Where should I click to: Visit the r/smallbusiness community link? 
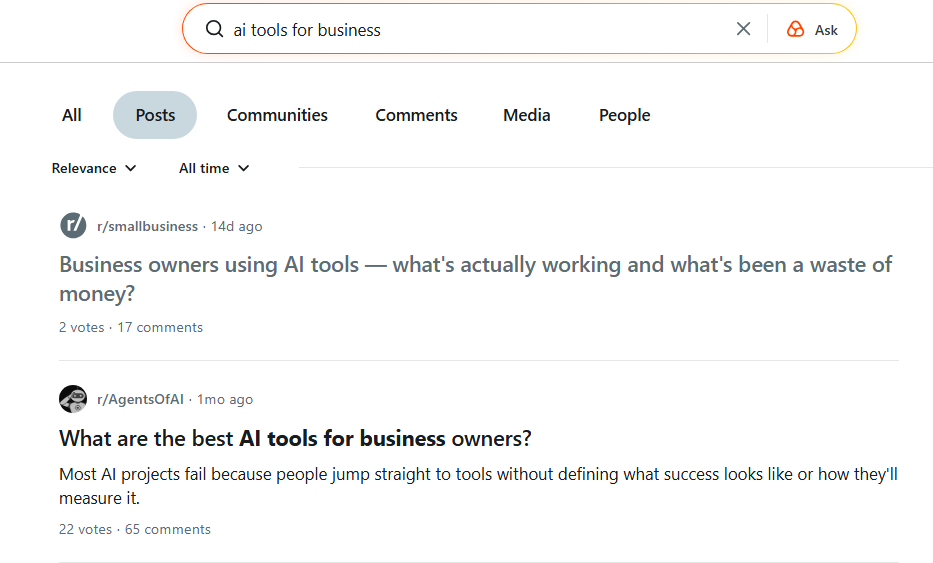point(147,227)
